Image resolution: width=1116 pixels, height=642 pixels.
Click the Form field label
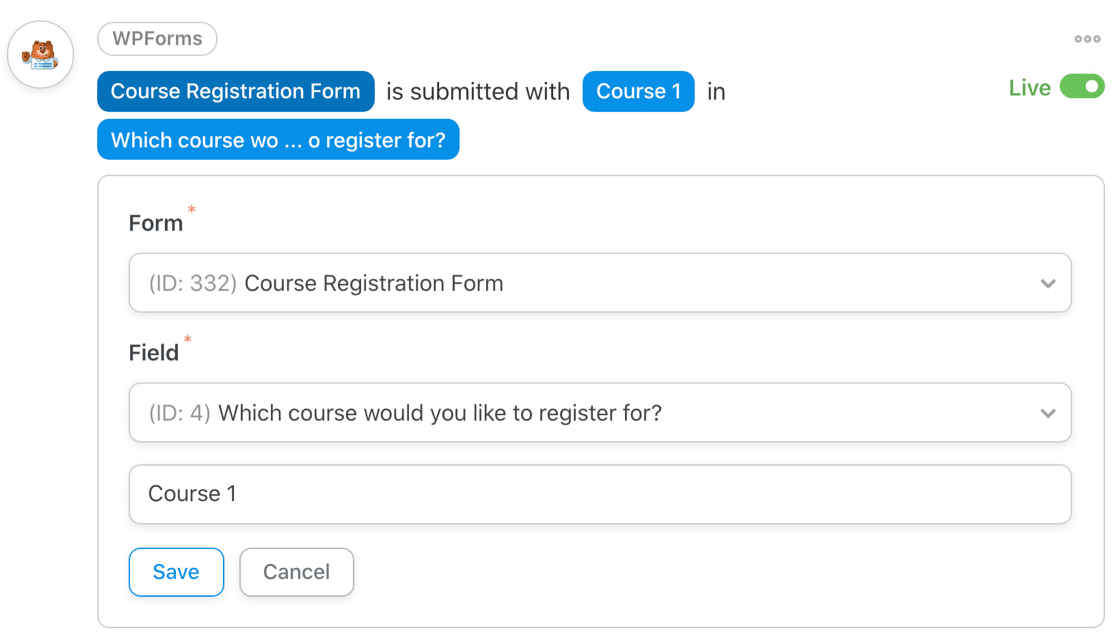coord(156,223)
